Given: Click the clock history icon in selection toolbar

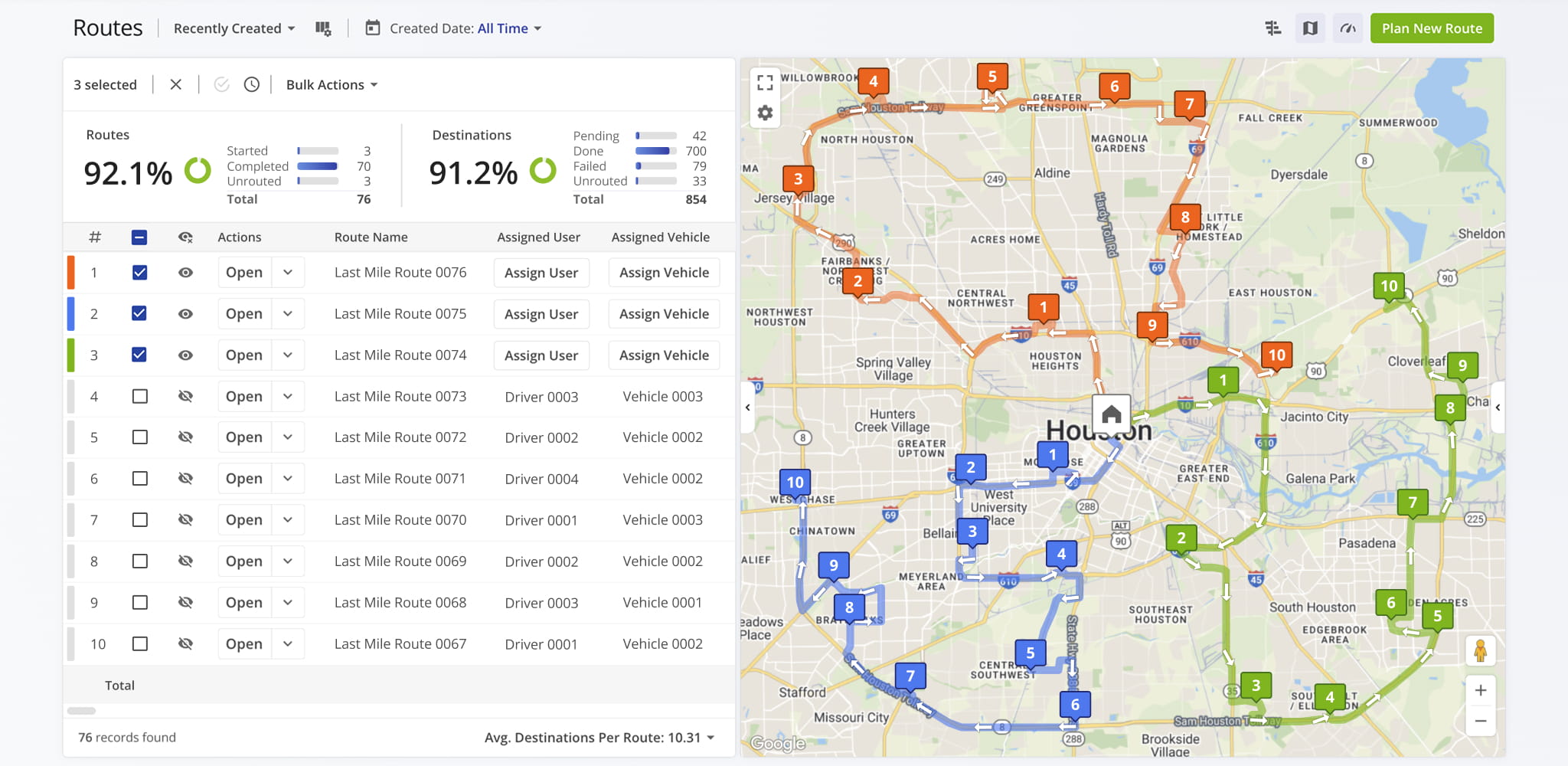Looking at the screenshot, I should (251, 84).
